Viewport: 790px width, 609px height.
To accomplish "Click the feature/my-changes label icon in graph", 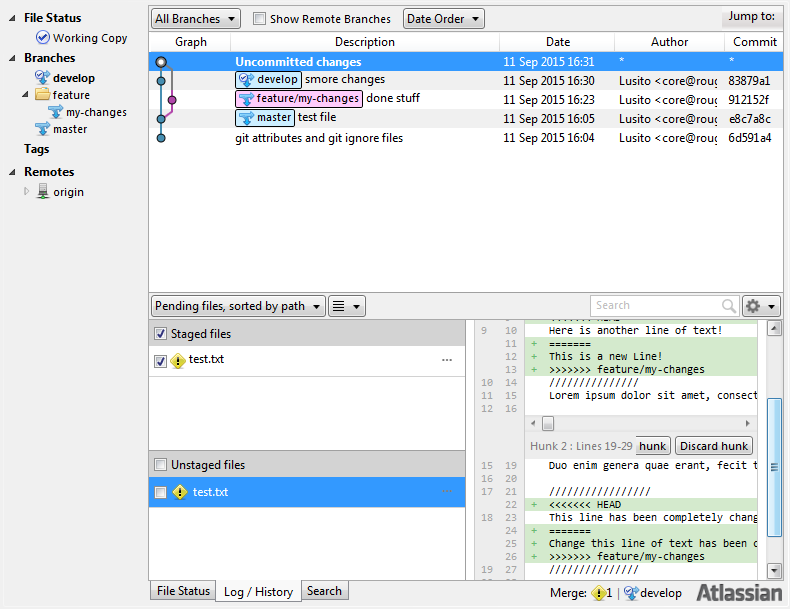I will pyautogui.click(x=246, y=99).
